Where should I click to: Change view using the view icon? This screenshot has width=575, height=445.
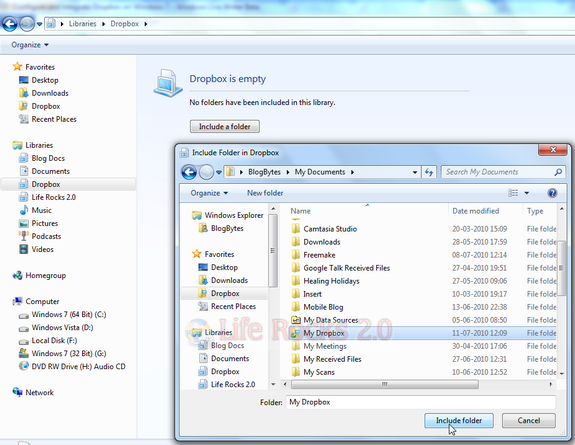click(513, 193)
